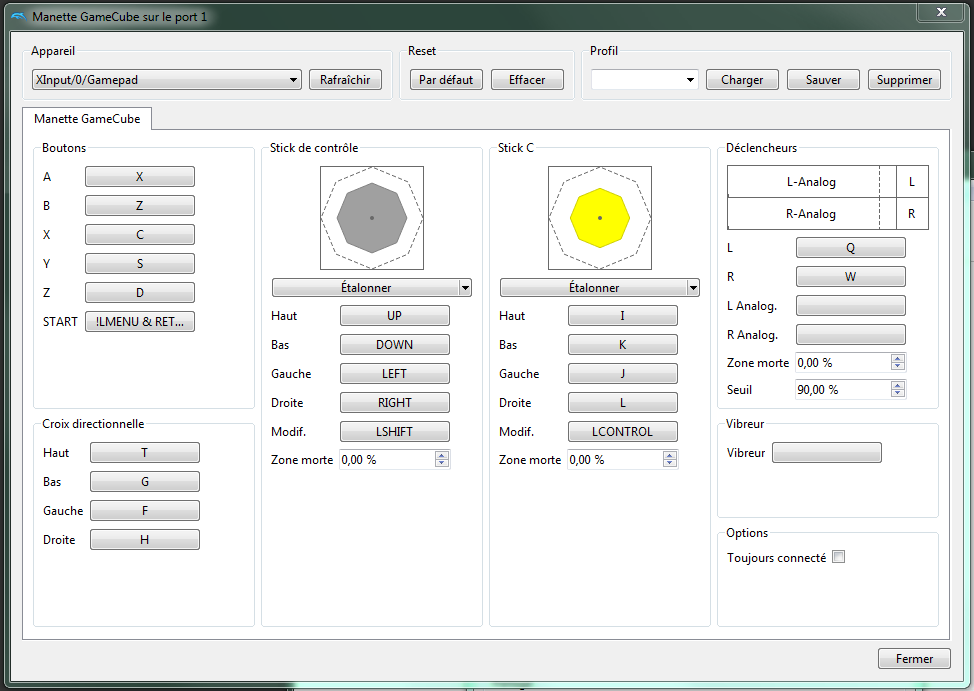Screen dimensions: 974x691
Task: Click control stick Zone morte field
Action: click(387, 460)
